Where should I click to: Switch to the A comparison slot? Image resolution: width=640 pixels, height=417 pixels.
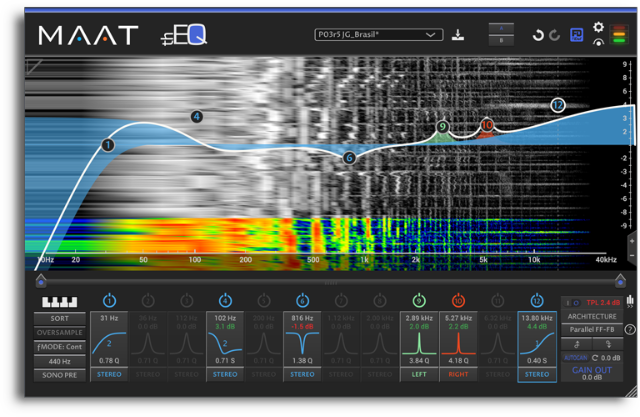501,29
